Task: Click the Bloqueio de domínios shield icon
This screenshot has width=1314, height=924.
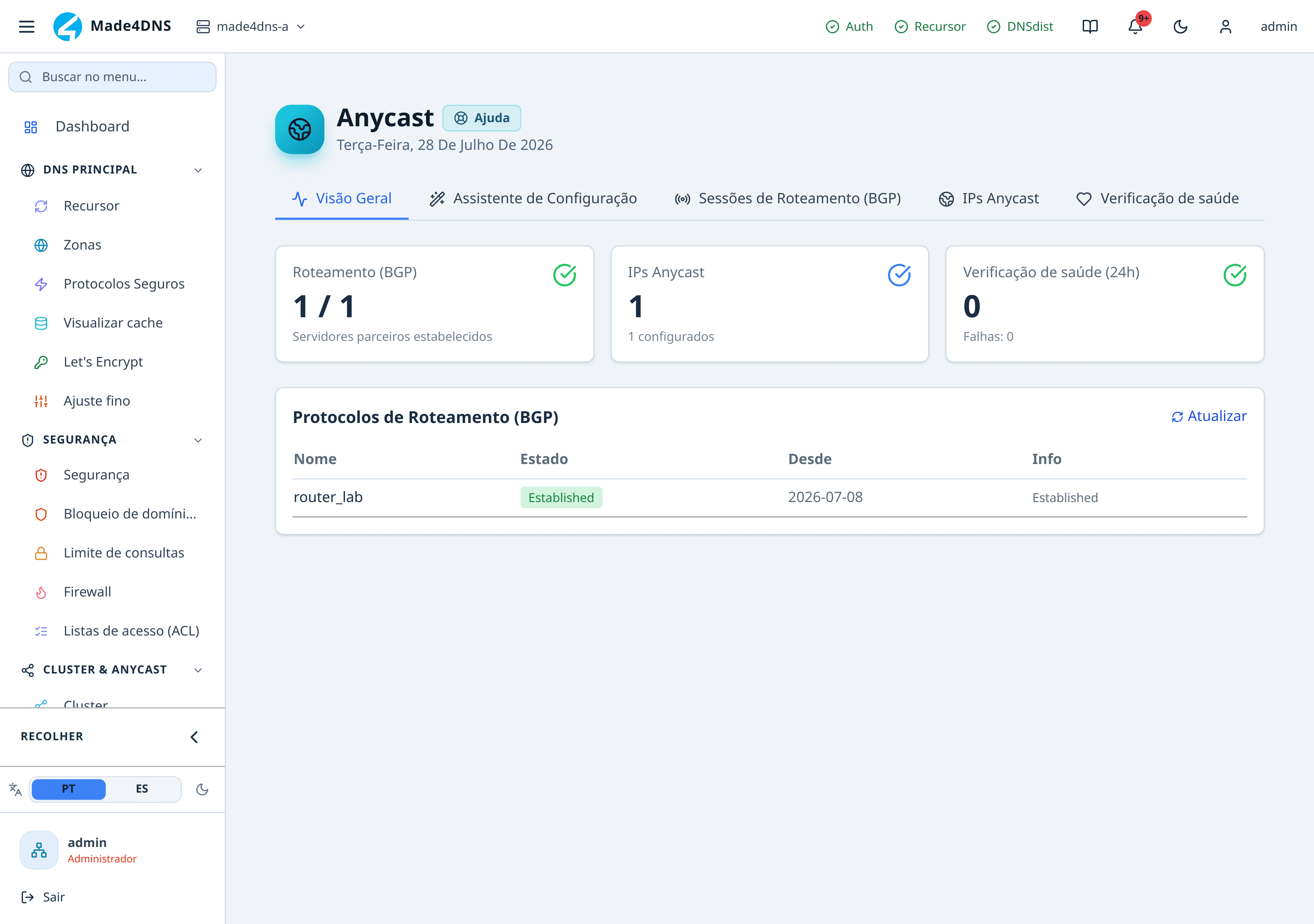Action: [41, 514]
